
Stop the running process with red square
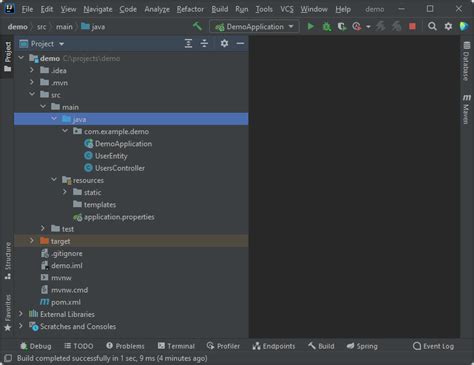pos(412,26)
